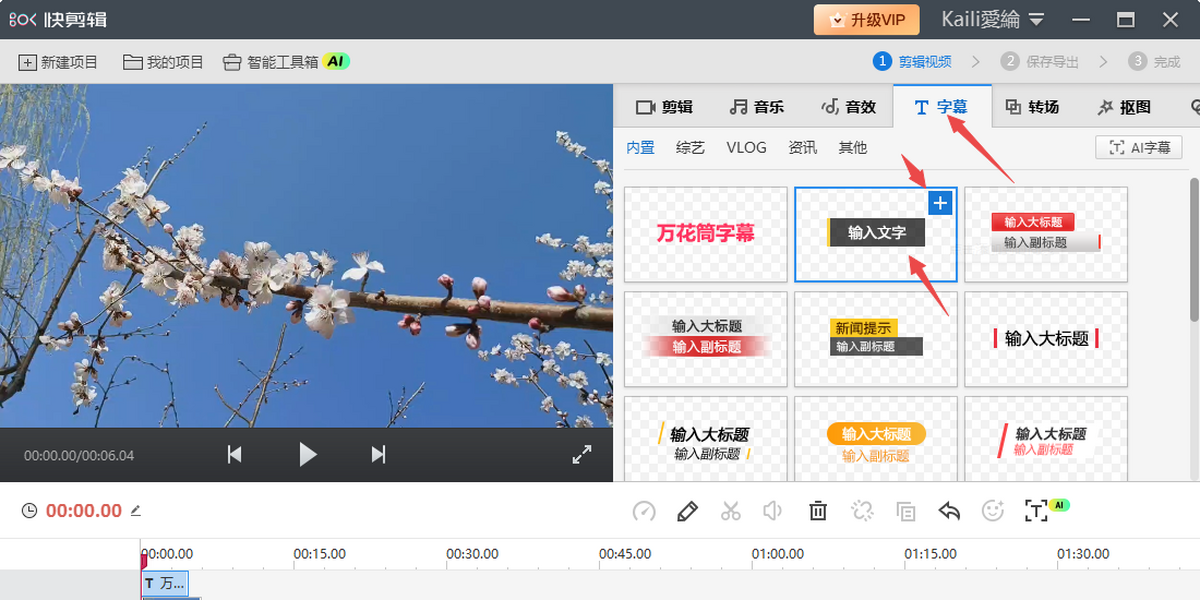The width and height of the screenshot is (1200, 600).
Task: Select the VLOG subtitle category
Action: pyautogui.click(x=746, y=148)
